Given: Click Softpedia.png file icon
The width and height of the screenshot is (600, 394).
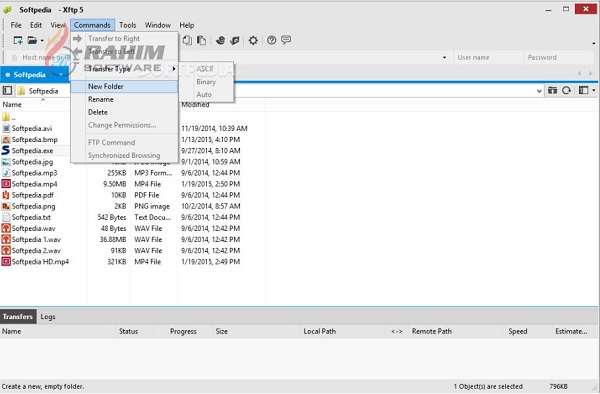Looking at the screenshot, I should (x=6, y=206).
